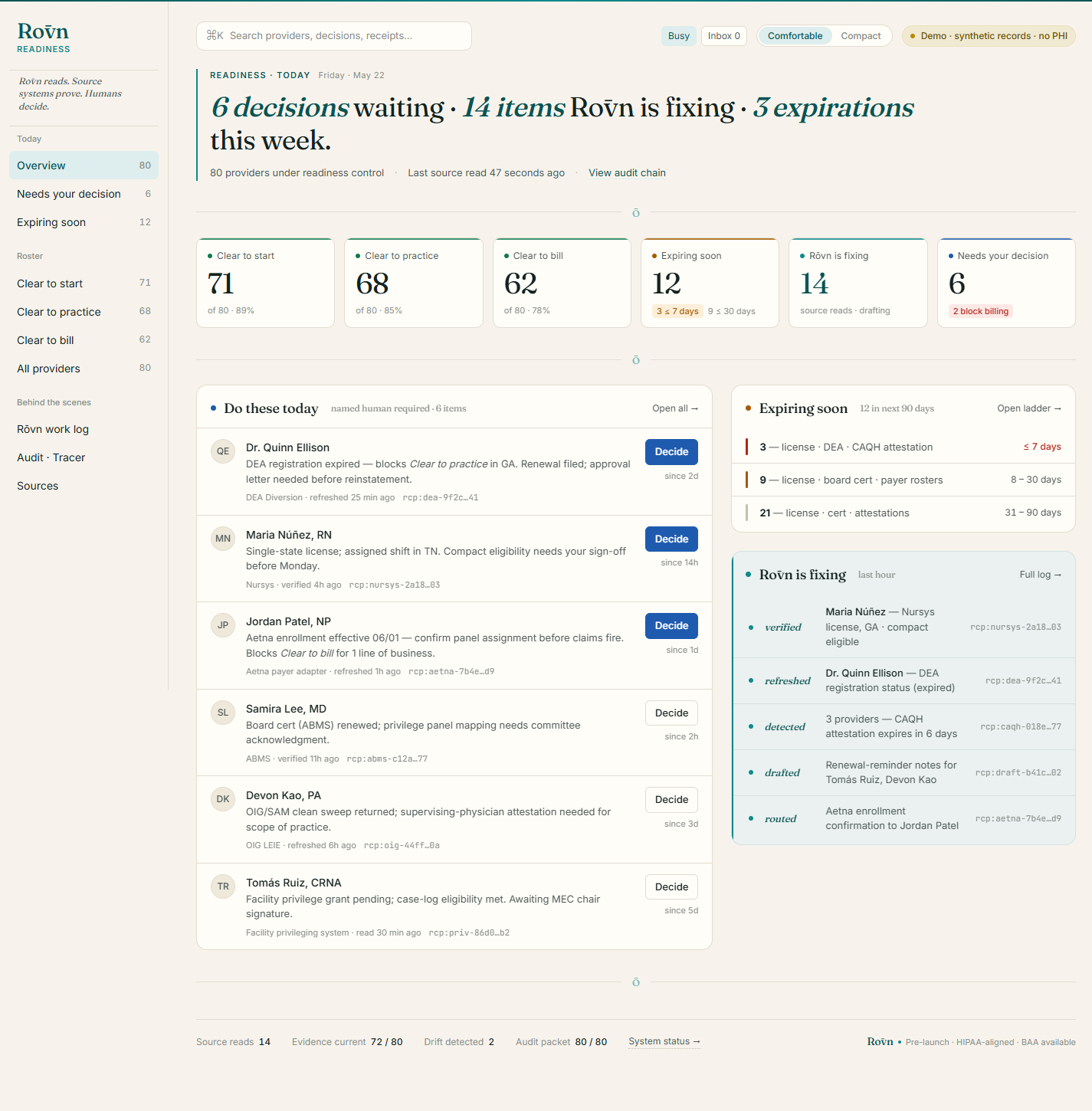Screen dimensions: 1092x1111
Task: Toggle the Busy status pill
Action: point(679,36)
